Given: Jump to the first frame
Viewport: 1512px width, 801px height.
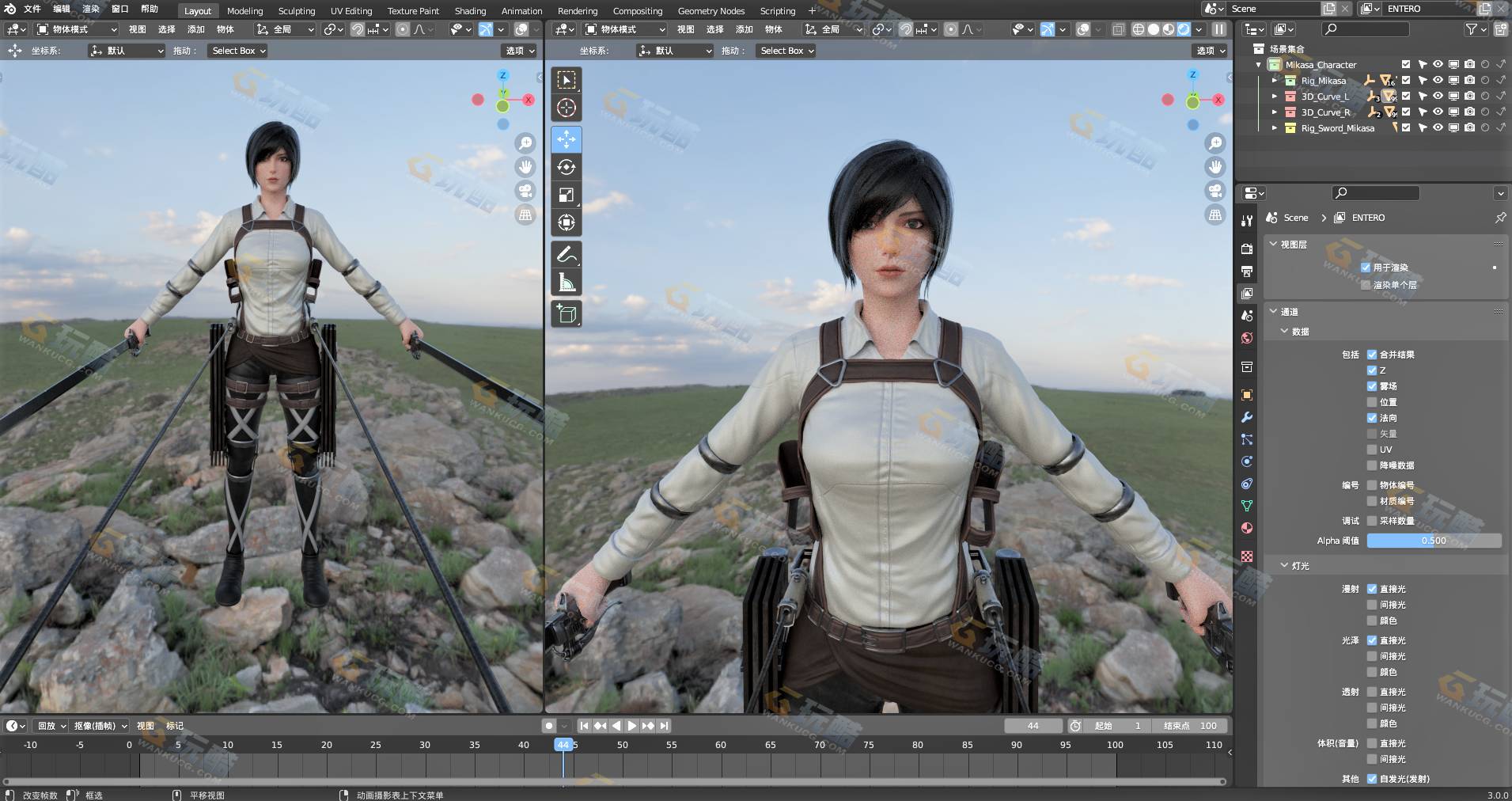Looking at the screenshot, I should point(584,726).
